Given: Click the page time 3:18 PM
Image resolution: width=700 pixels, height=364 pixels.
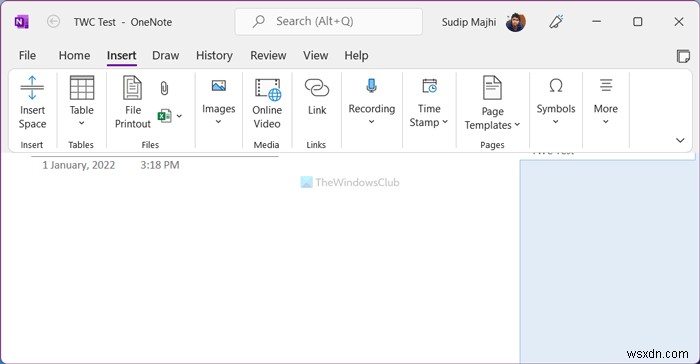Looking at the screenshot, I should click(x=160, y=165).
